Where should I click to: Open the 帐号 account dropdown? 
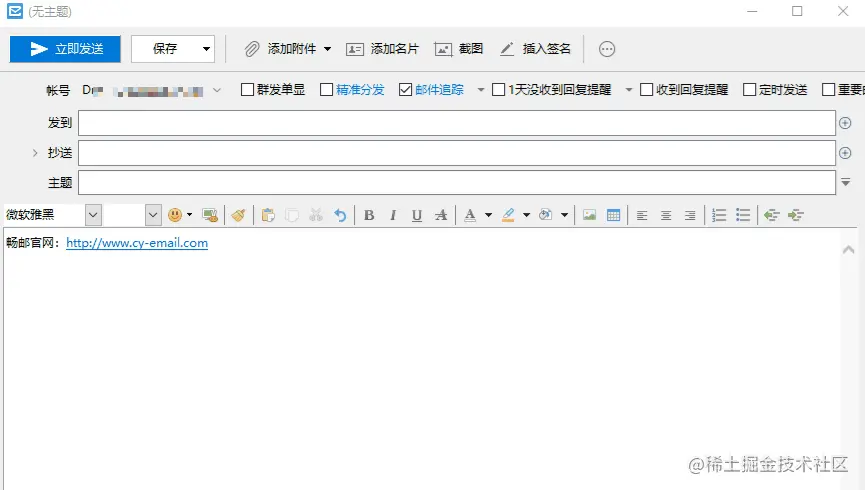pos(217,90)
